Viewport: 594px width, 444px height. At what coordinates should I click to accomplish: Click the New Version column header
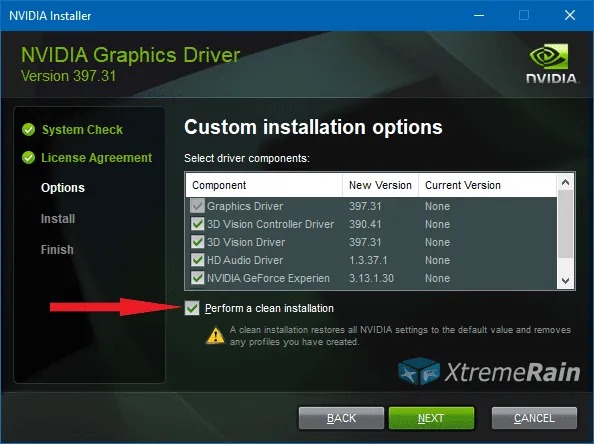click(380, 185)
